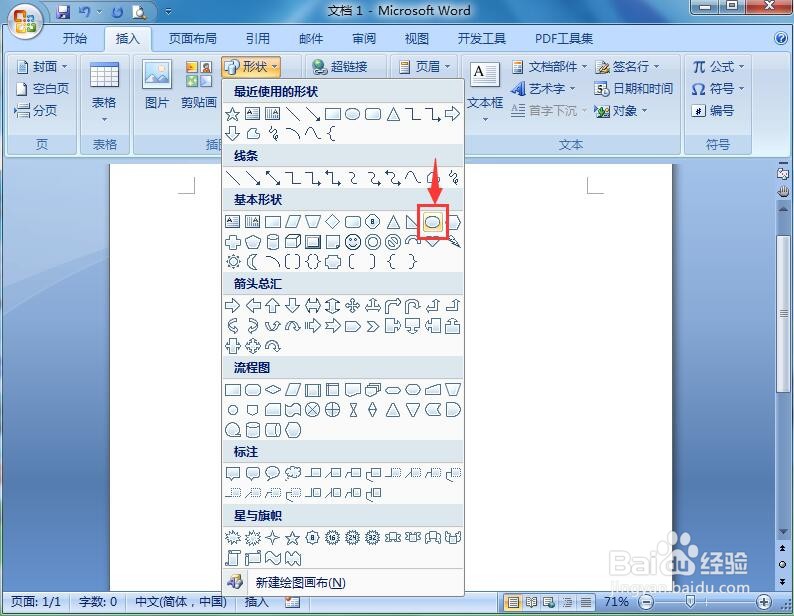Choose the flowchart summing junction symbol
794x616 pixels.
point(312,409)
